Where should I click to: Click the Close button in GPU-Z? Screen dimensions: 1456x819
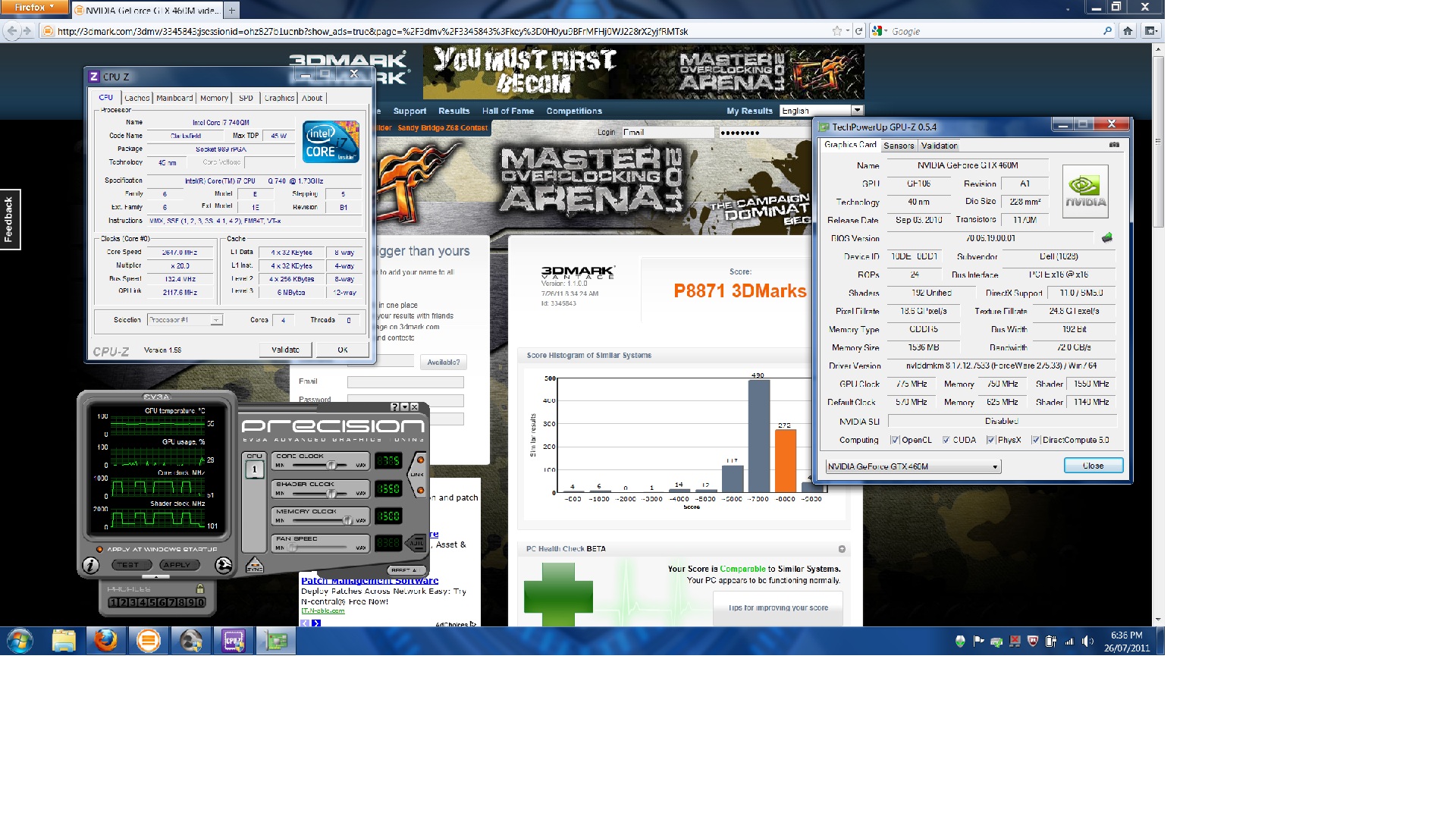point(1093,466)
